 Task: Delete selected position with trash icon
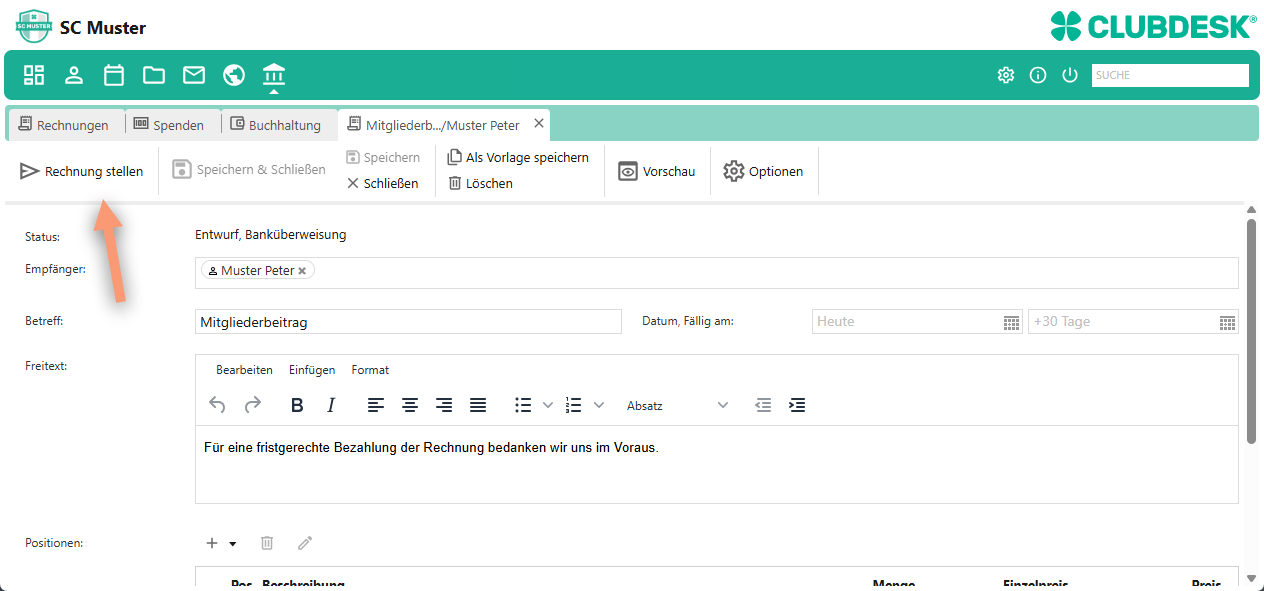[x=267, y=543]
